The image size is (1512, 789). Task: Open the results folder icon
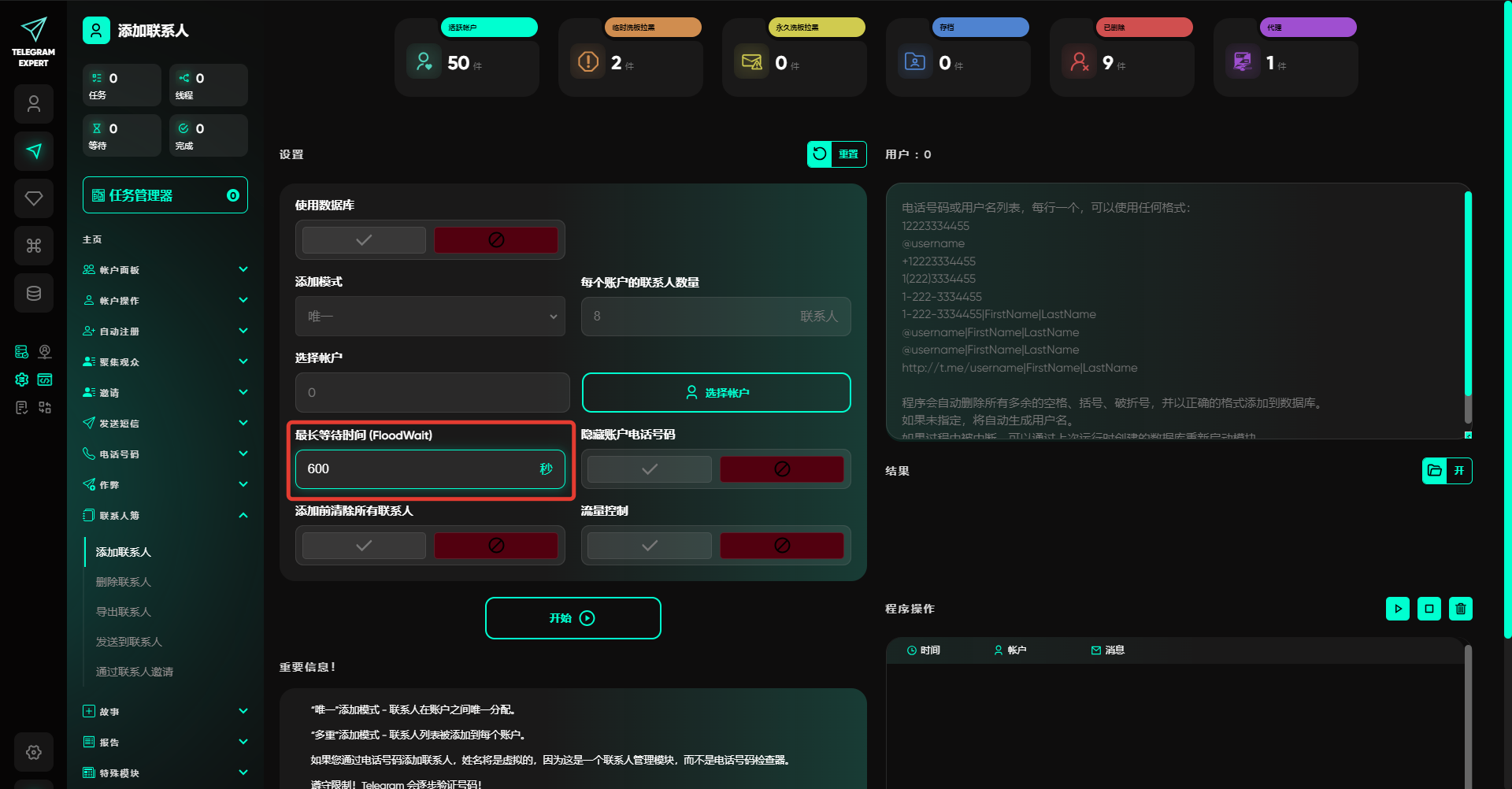coord(1435,471)
